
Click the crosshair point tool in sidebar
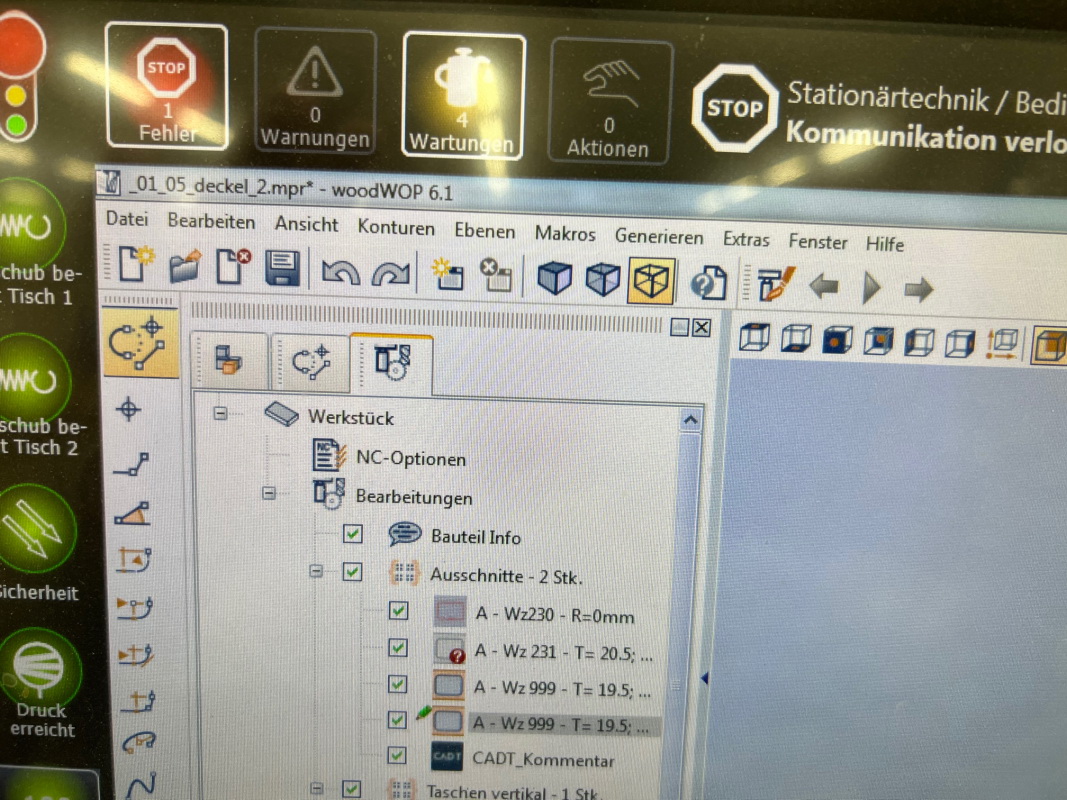point(129,408)
